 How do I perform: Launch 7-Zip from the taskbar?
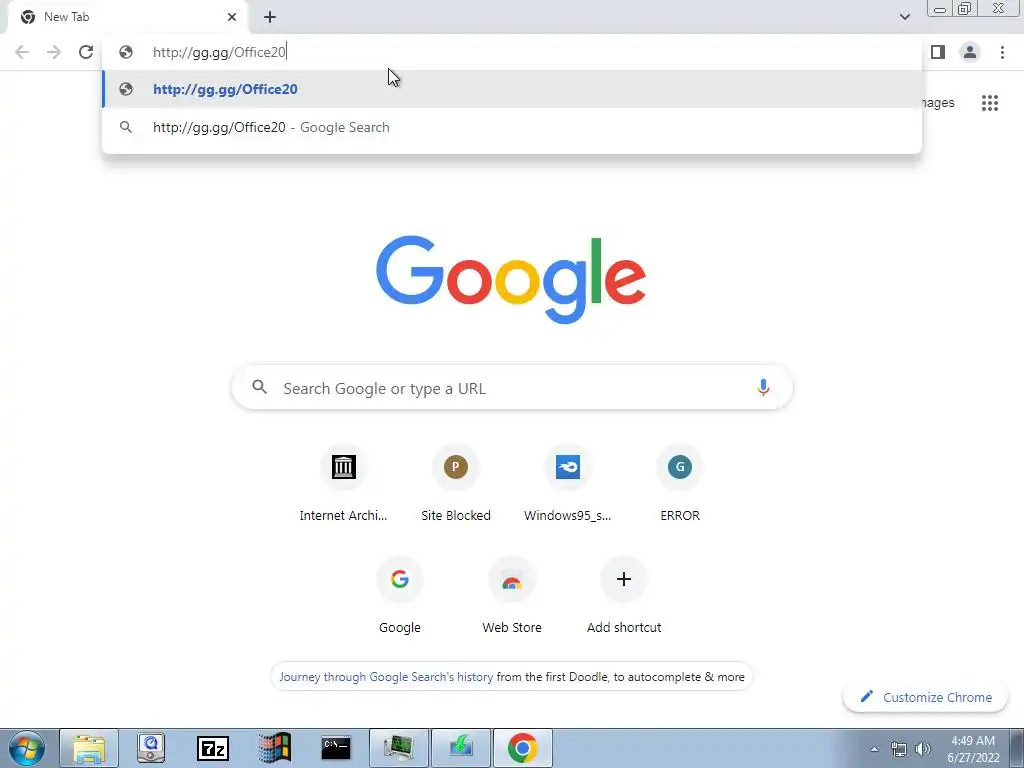pos(213,748)
